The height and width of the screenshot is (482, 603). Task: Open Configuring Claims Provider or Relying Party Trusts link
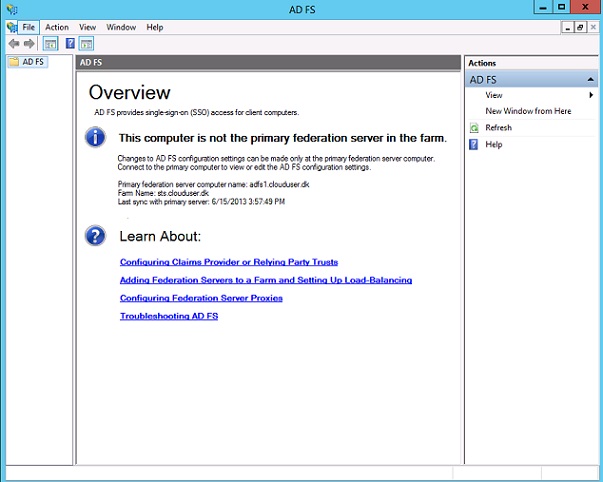pyautogui.click(x=229, y=262)
